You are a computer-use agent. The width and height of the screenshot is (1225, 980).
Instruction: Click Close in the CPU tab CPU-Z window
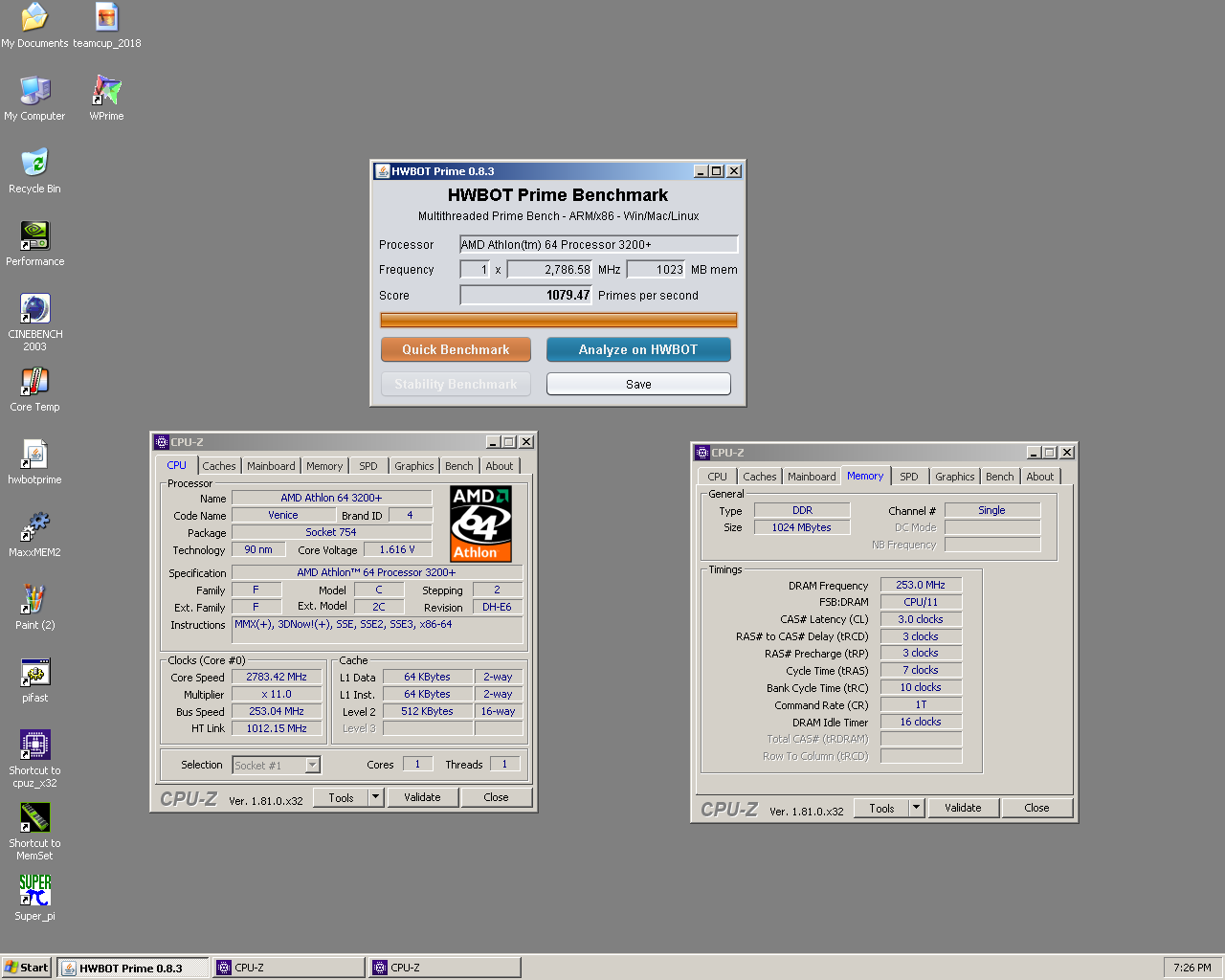[x=496, y=797]
